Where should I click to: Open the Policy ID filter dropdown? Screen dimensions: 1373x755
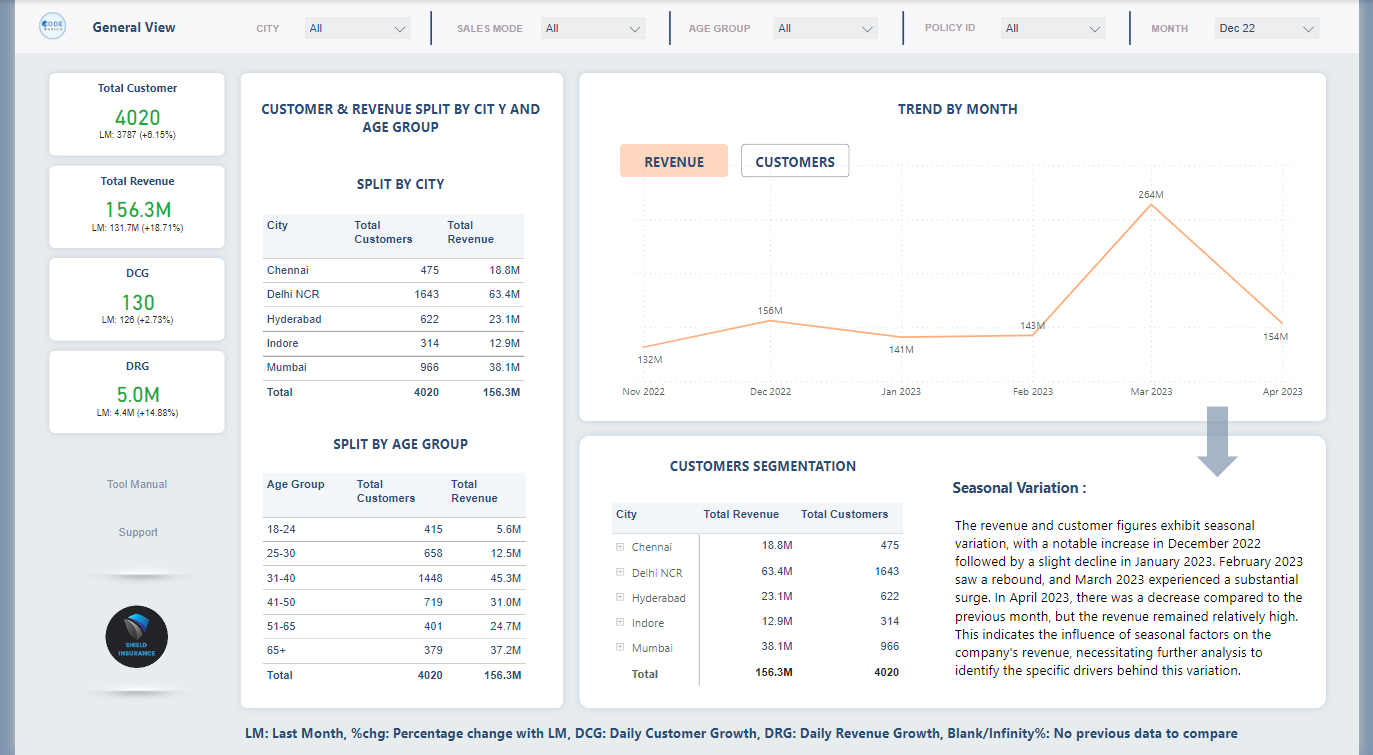[x=1053, y=29]
